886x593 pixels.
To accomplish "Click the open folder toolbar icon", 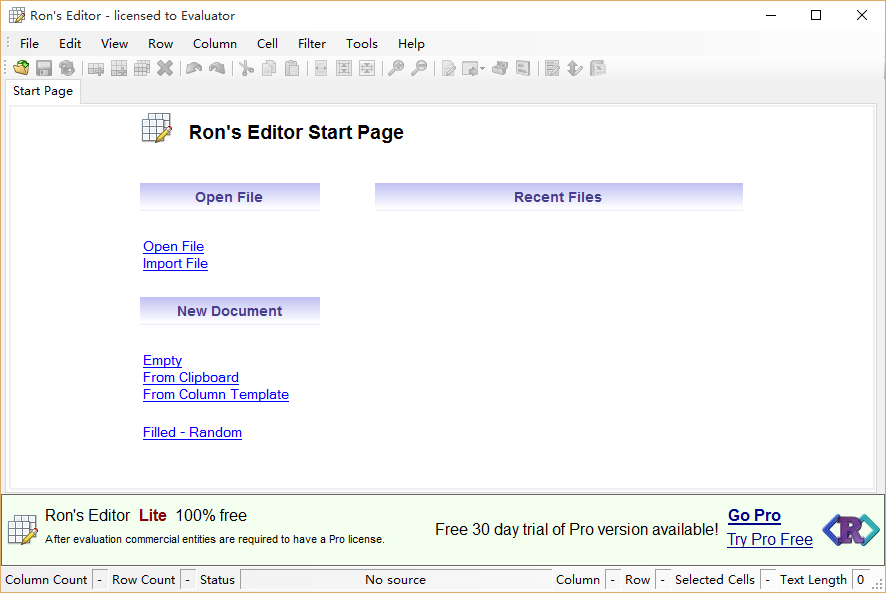I will click(x=21, y=68).
